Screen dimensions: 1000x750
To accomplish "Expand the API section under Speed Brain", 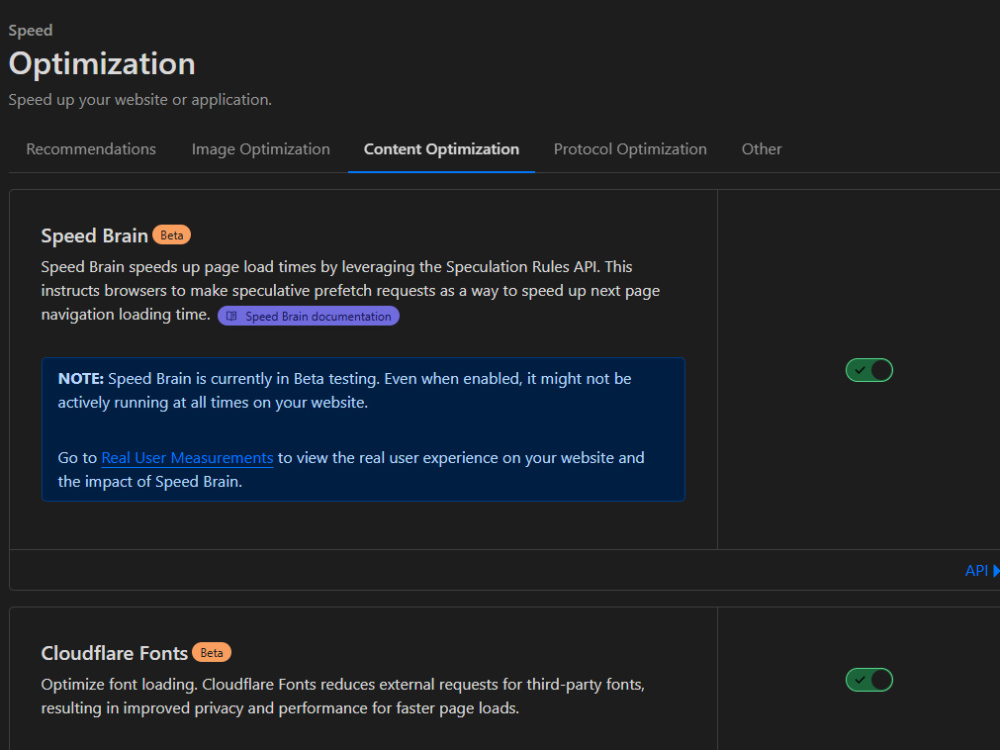I will coord(982,571).
